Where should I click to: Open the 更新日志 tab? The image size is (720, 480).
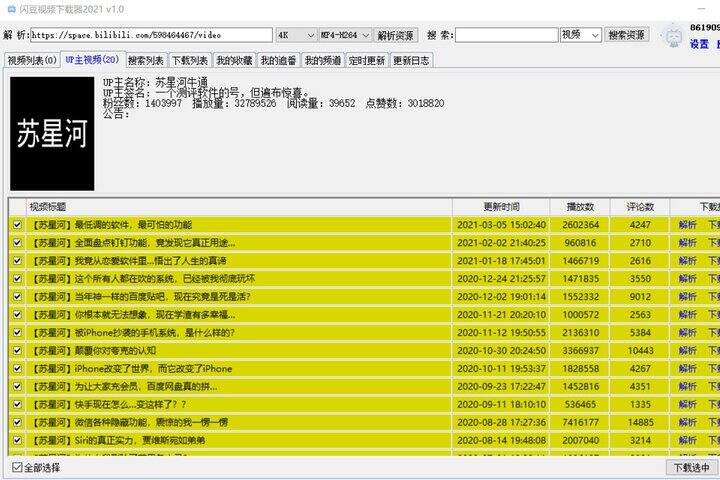(x=411, y=61)
